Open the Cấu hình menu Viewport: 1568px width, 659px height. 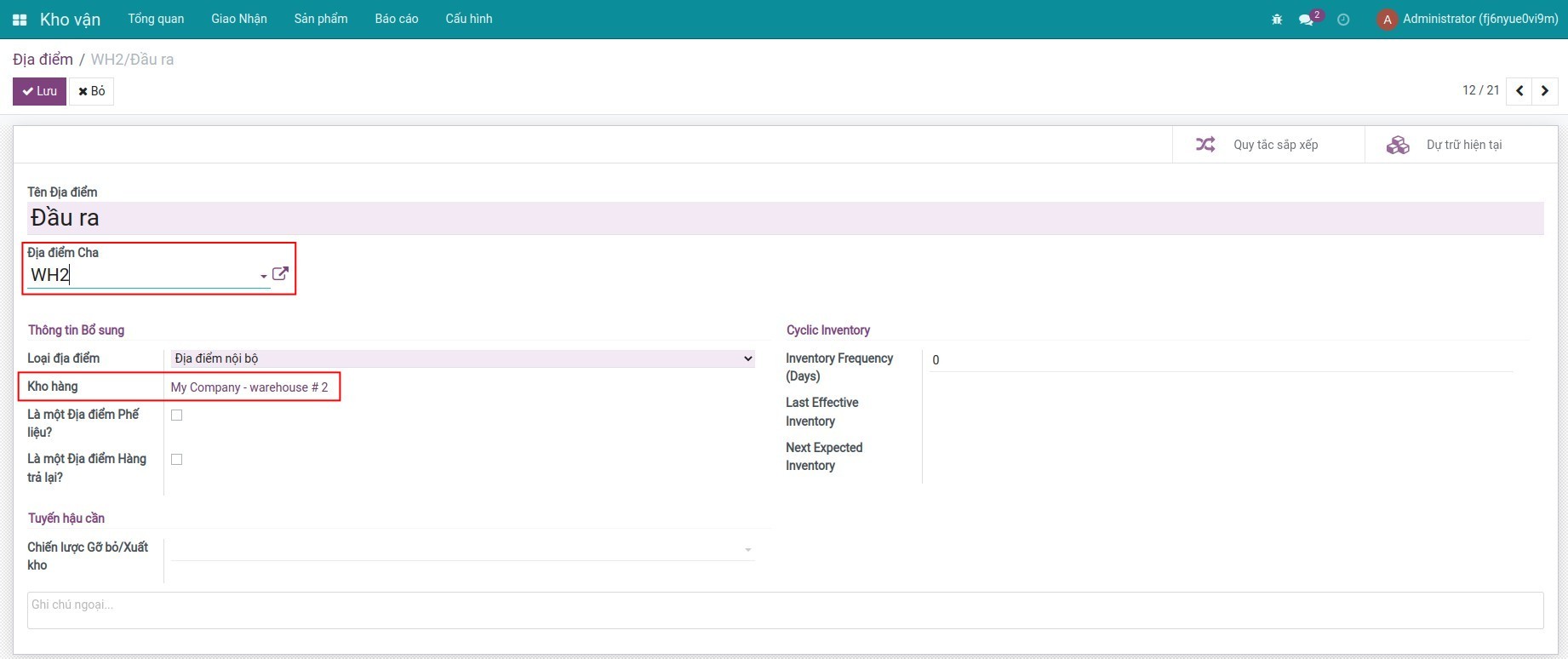pos(468,19)
